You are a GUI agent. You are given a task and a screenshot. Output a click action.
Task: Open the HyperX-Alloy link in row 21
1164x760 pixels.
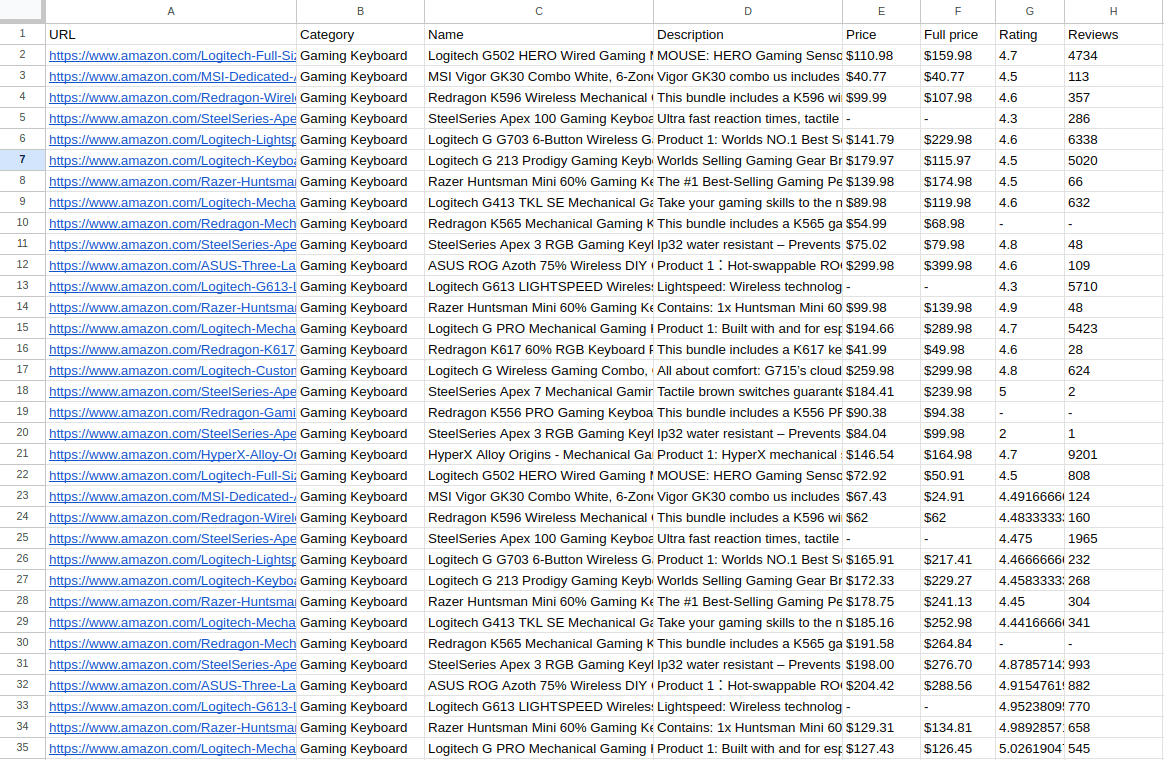click(x=172, y=454)
